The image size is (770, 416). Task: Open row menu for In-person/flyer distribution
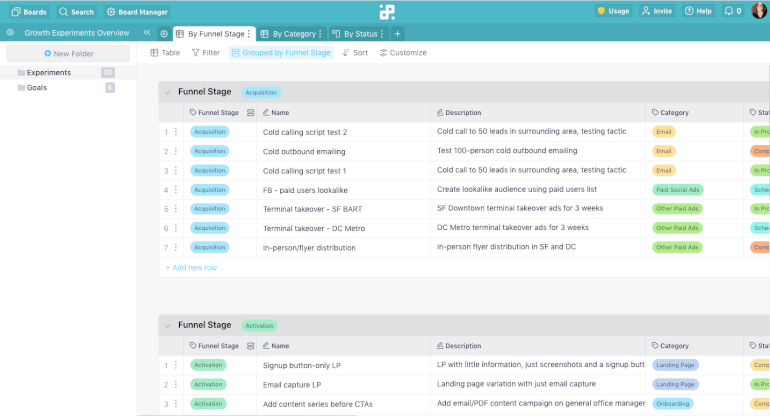(176, 247)
